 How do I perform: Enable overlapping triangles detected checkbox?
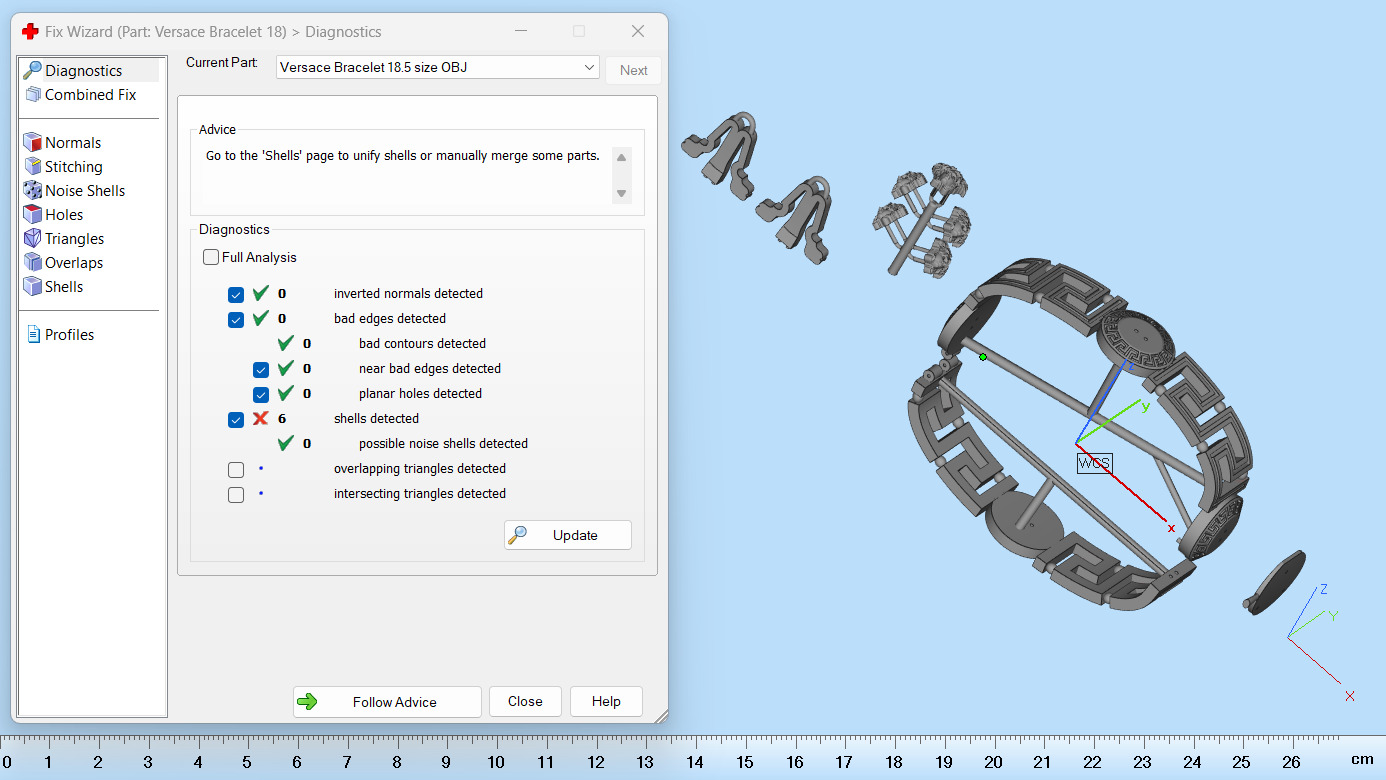(x=236, y=470)
